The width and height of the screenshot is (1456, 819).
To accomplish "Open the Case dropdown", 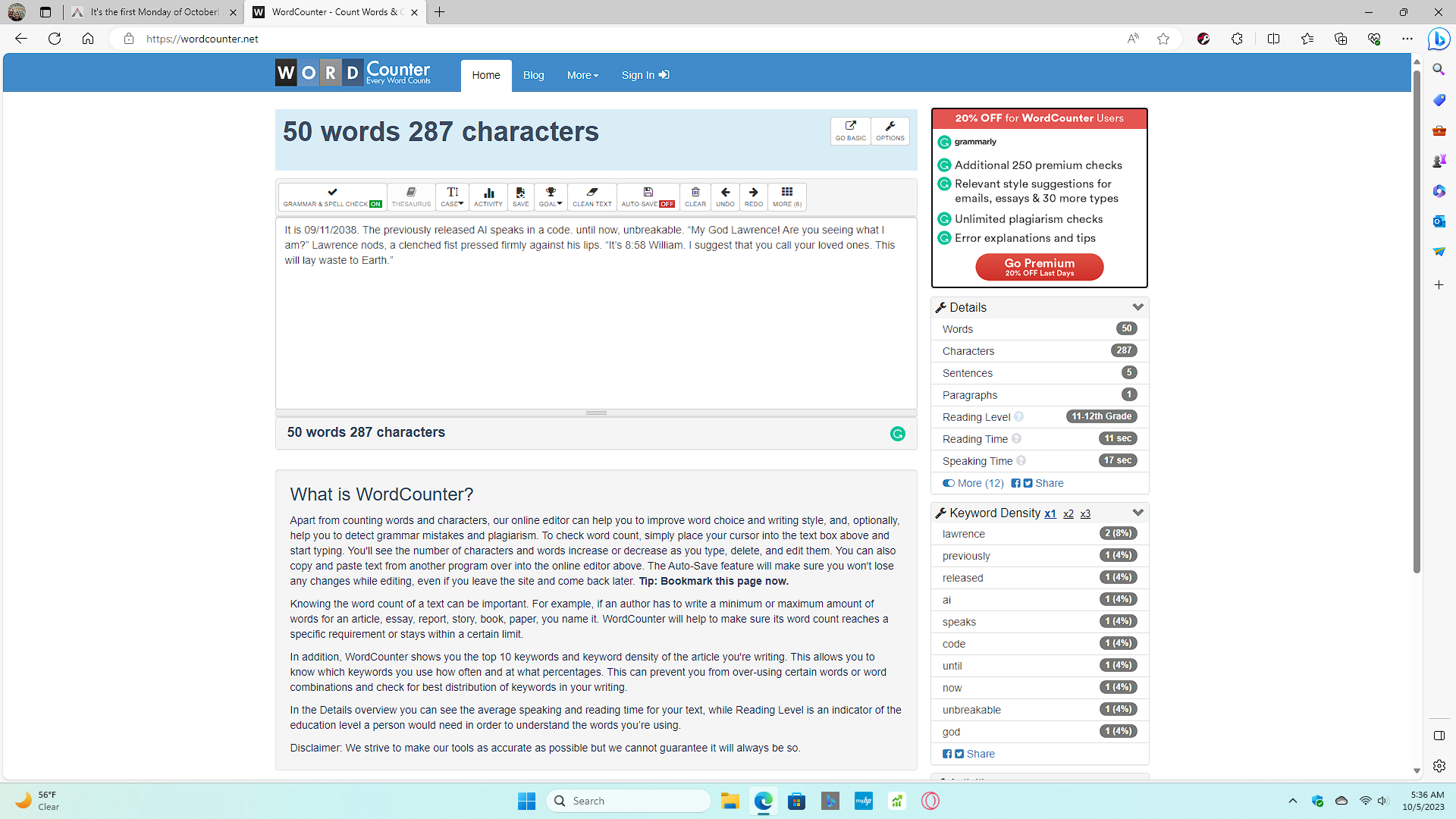I will pyautogui.click(x=452, y=196).
